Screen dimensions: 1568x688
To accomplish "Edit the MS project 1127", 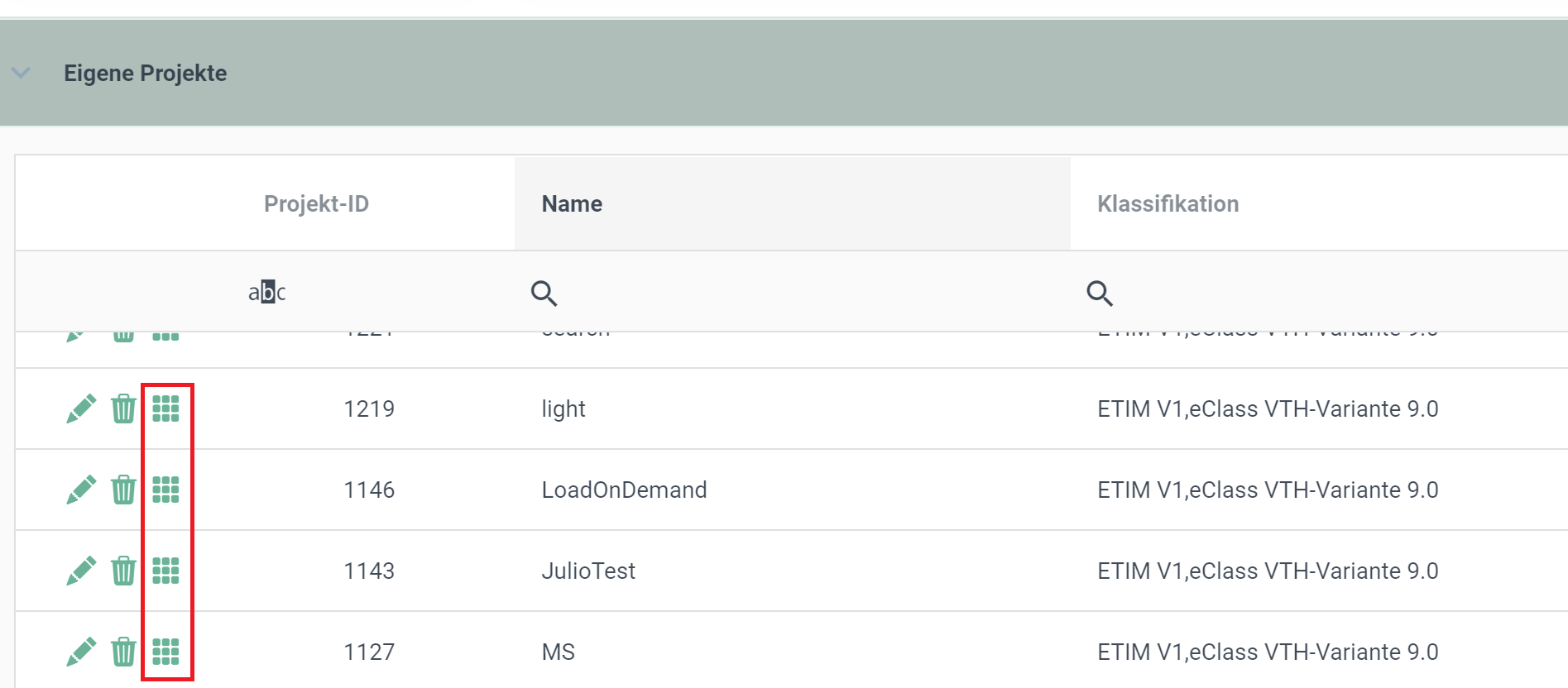I will pyautogui.click(x=81, y=652).
